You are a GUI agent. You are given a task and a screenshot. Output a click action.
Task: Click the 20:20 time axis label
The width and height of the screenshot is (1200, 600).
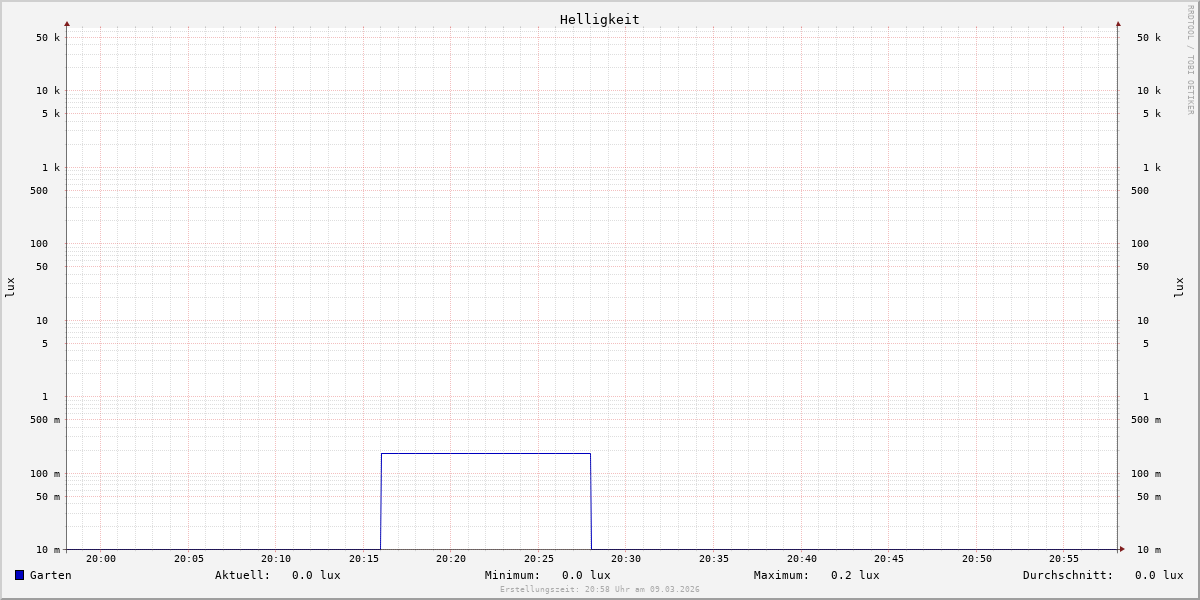[451, 559]
